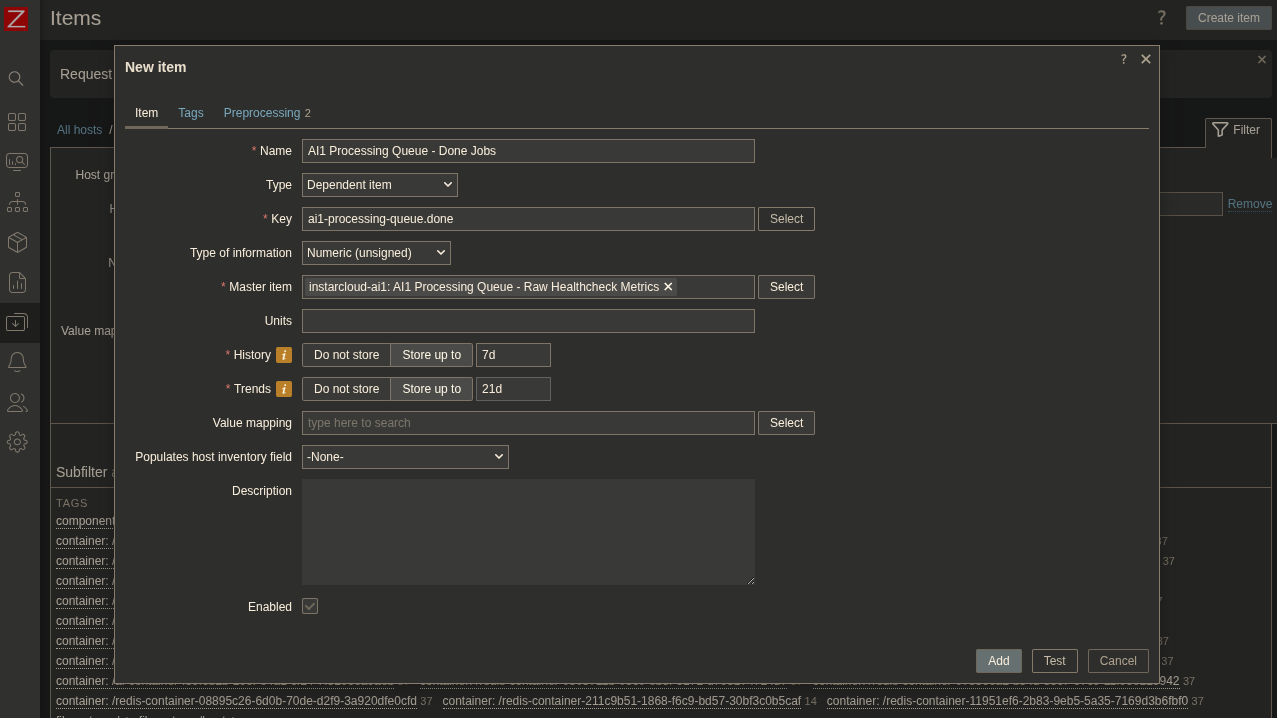Click the Create item button
The width and height of the screenshot is (1277, 718).
(x=1228, y=18)
